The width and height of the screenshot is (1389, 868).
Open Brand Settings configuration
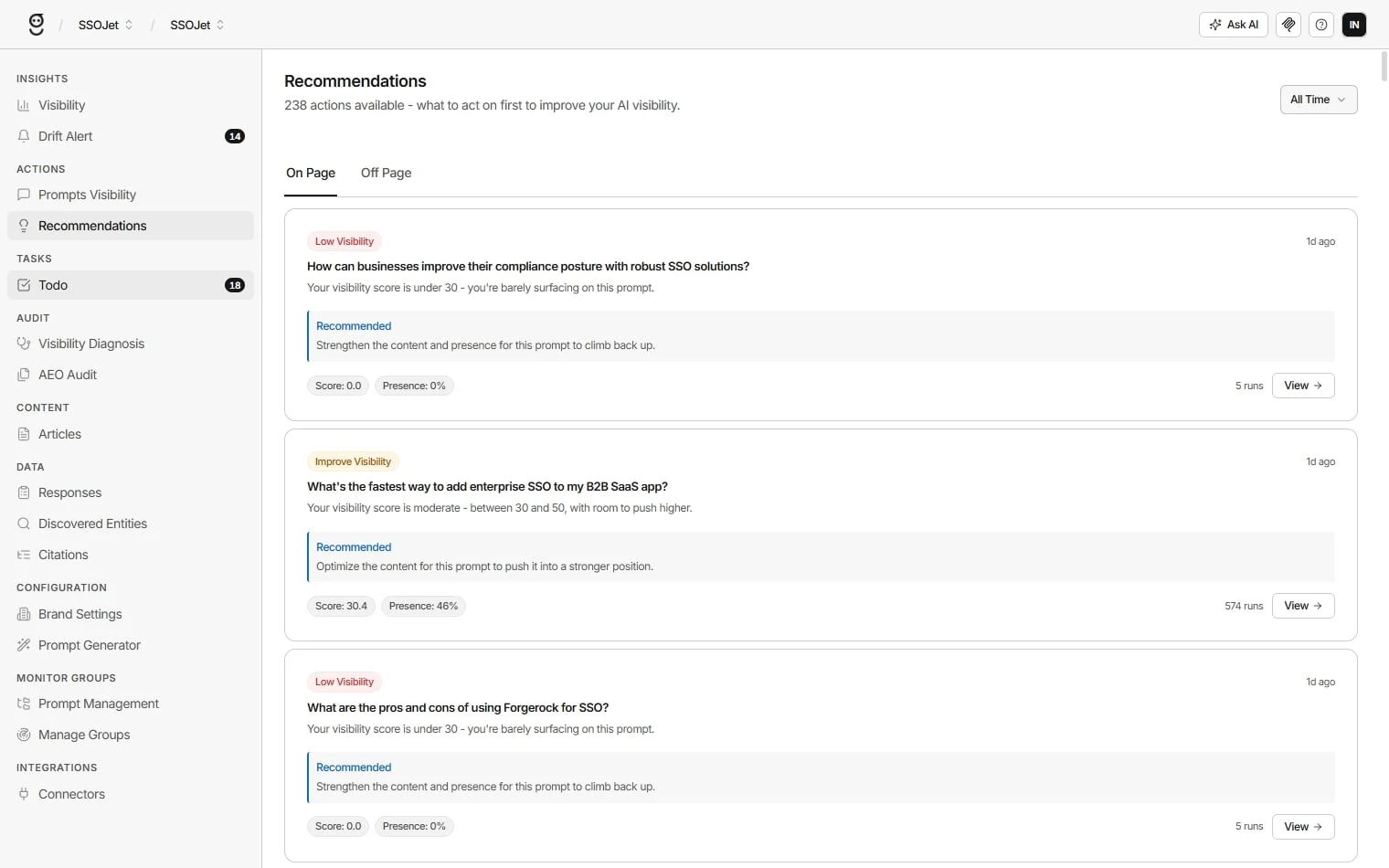tap(131, 614)
